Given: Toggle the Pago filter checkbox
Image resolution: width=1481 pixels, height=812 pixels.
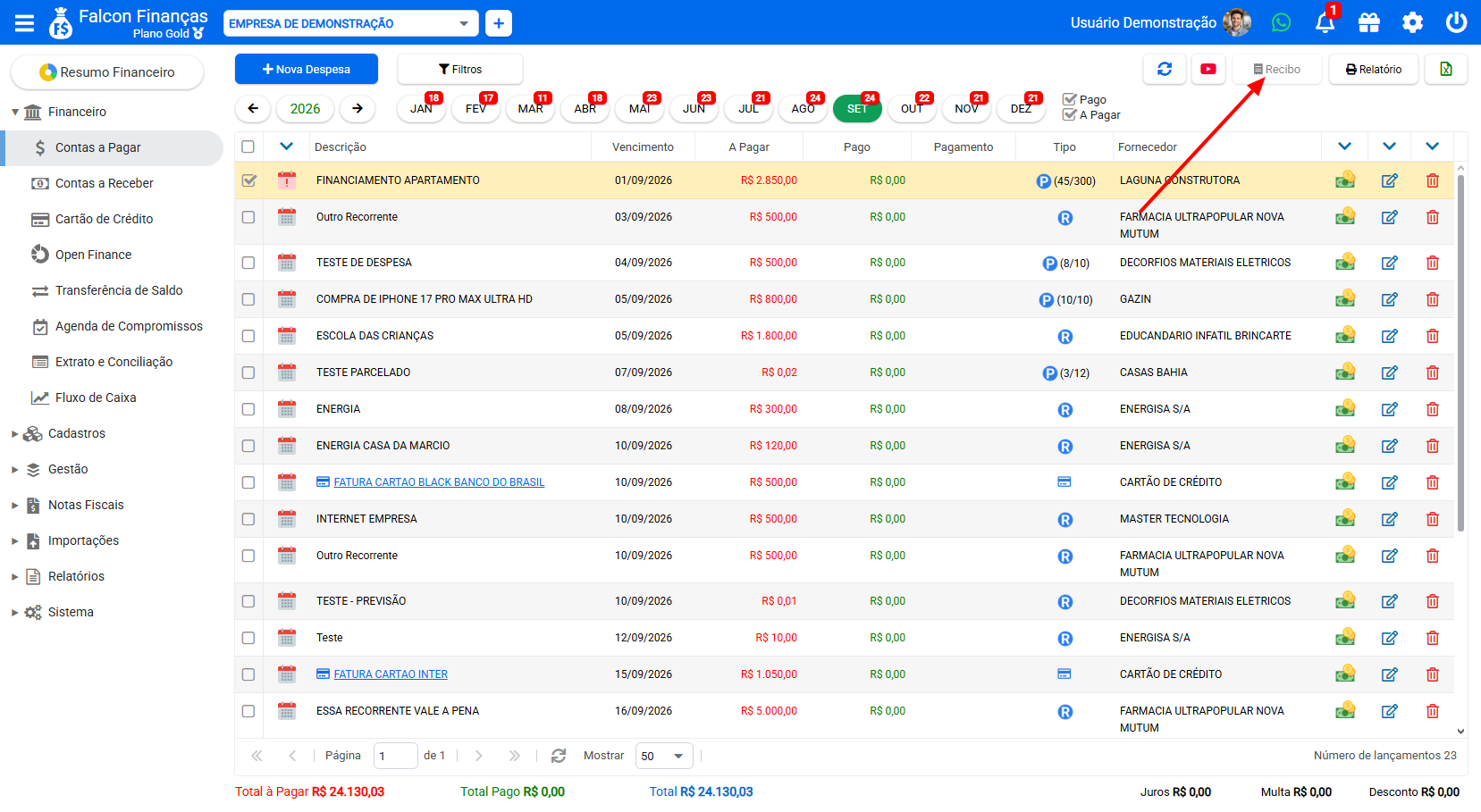Looking at the screenshot, I should pyautogui.click(x=1069, y=99).
